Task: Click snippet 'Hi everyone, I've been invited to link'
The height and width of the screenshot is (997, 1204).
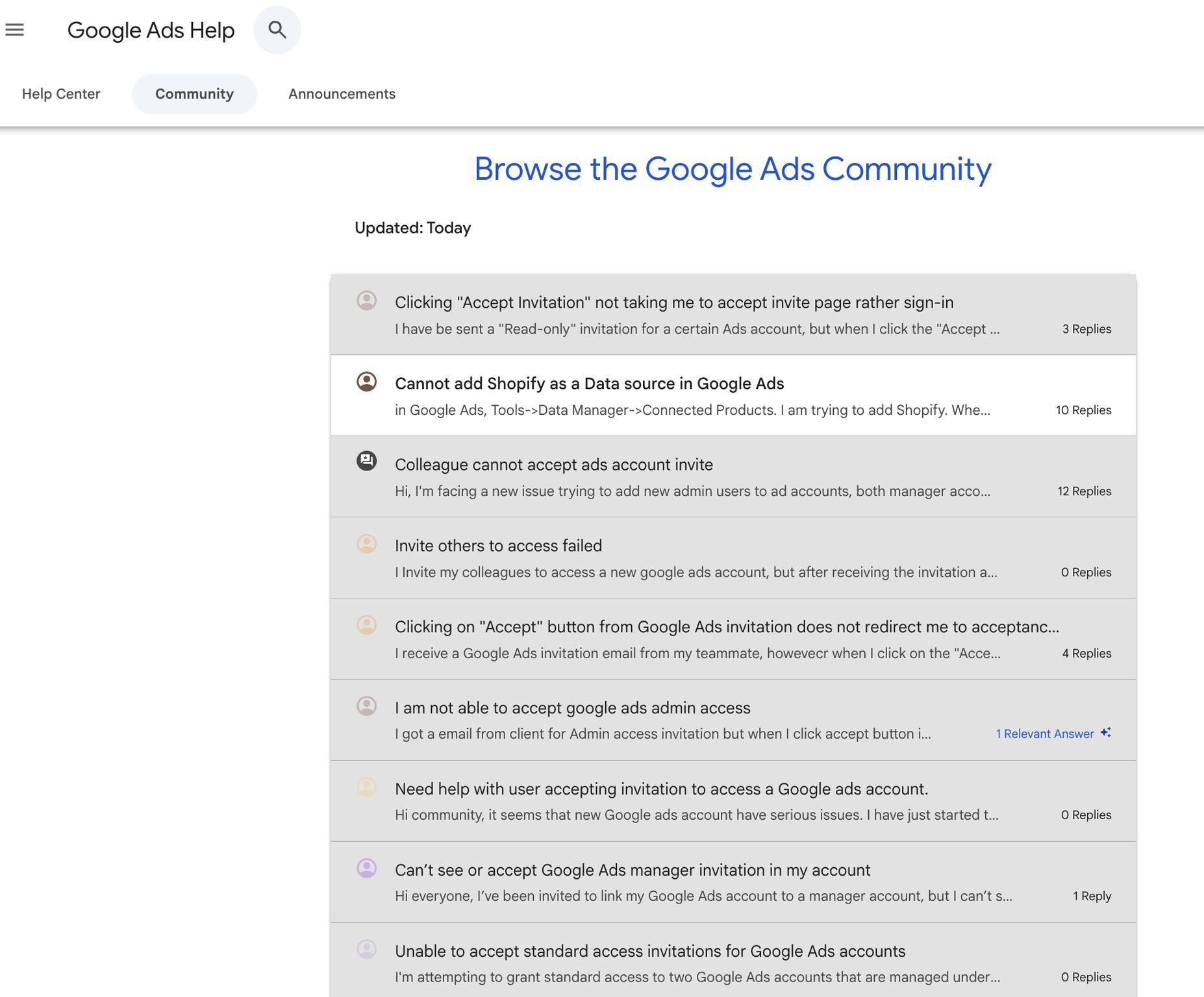Action: 703,896
